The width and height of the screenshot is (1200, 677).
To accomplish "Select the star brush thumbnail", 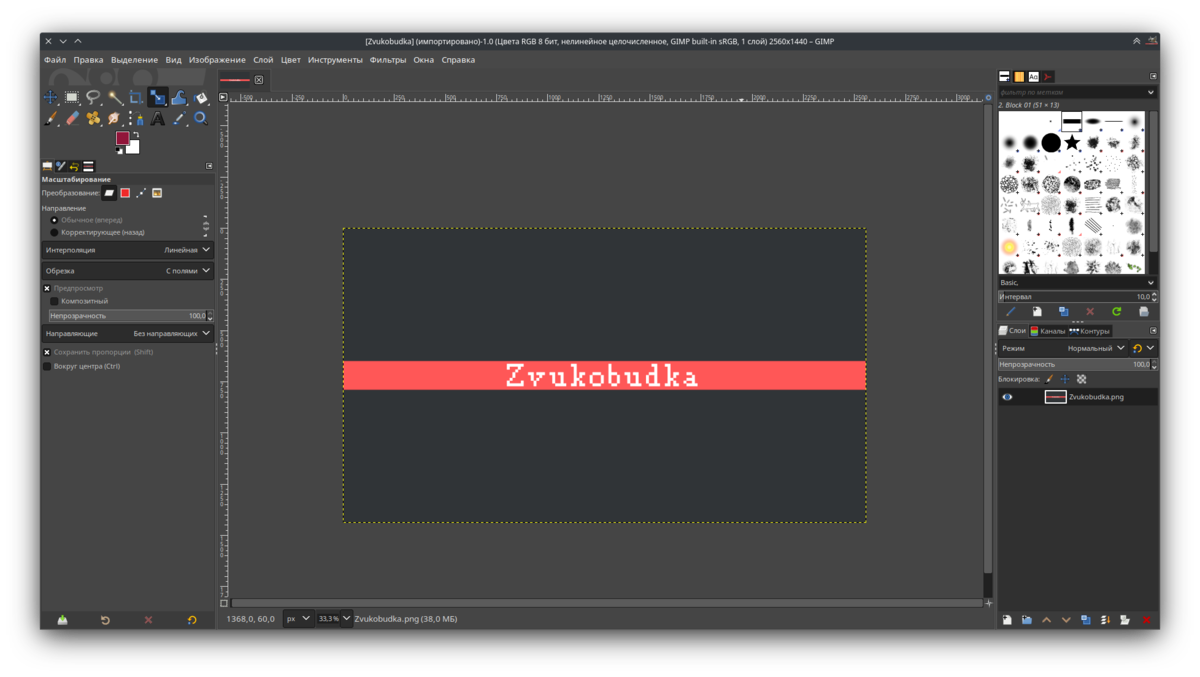I will [x=1072, y=143].
